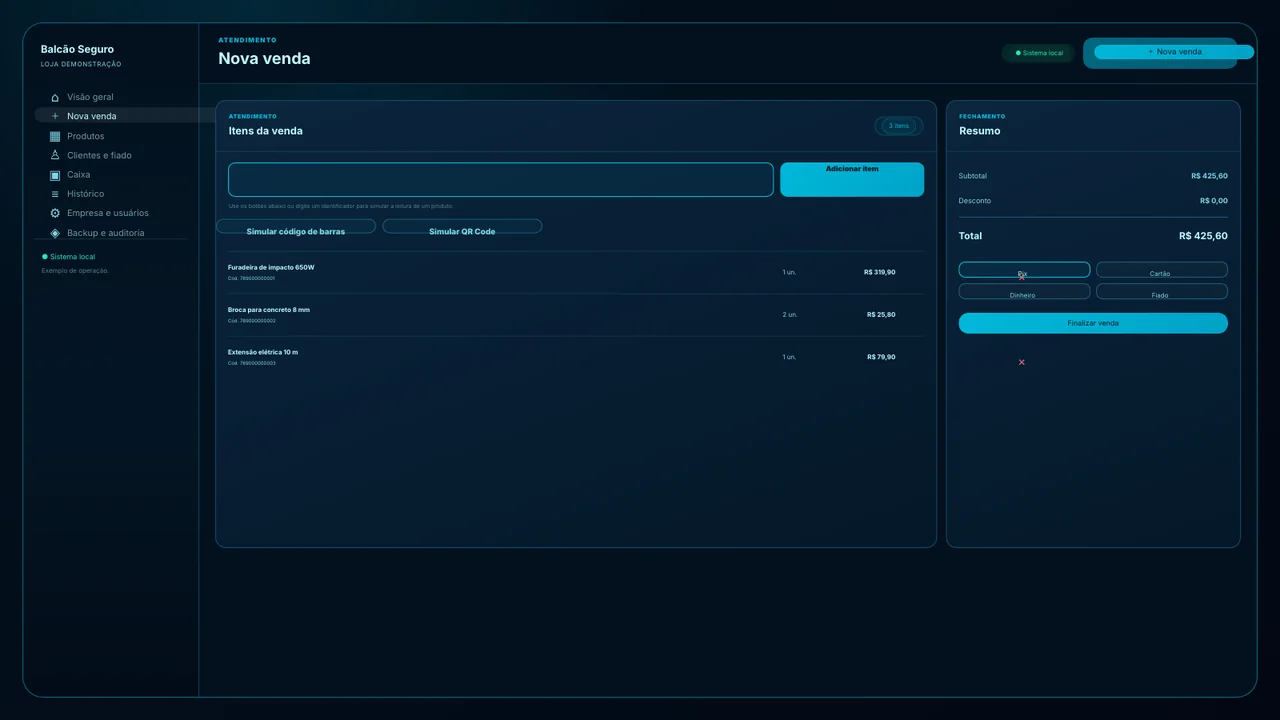Click the Total label in Resumo
The image size is (1280, 720).
coord(970,236)
